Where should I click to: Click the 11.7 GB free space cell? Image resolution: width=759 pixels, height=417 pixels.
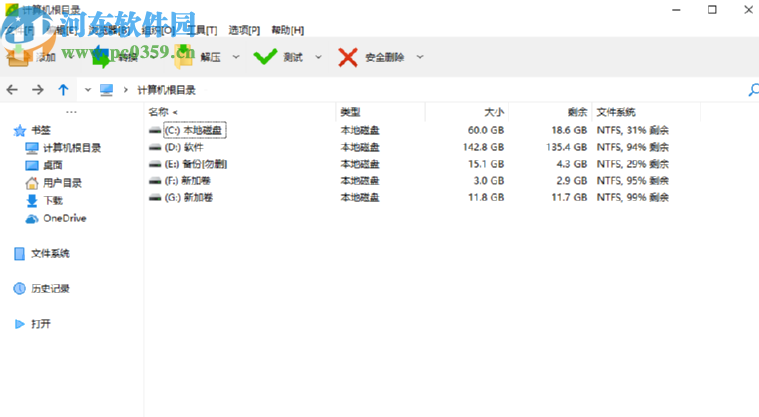569,198
